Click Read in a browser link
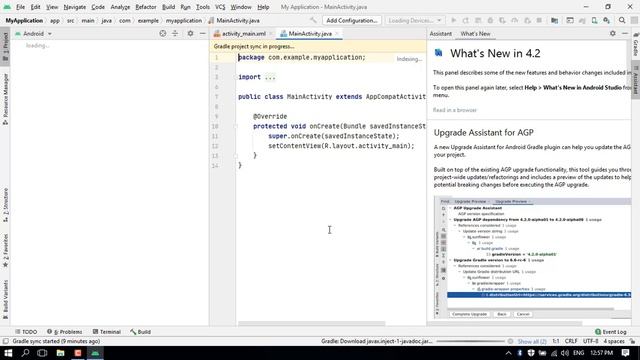This screenshot has width=640, height=360. tap(454, 110)
